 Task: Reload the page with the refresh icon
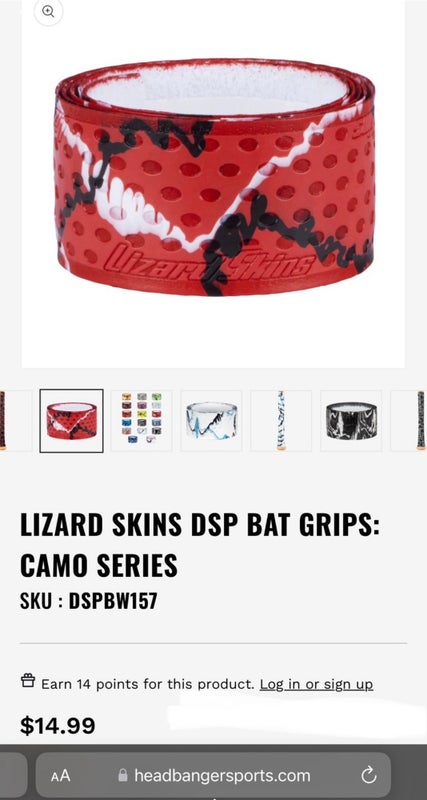[x=368, y=776]
